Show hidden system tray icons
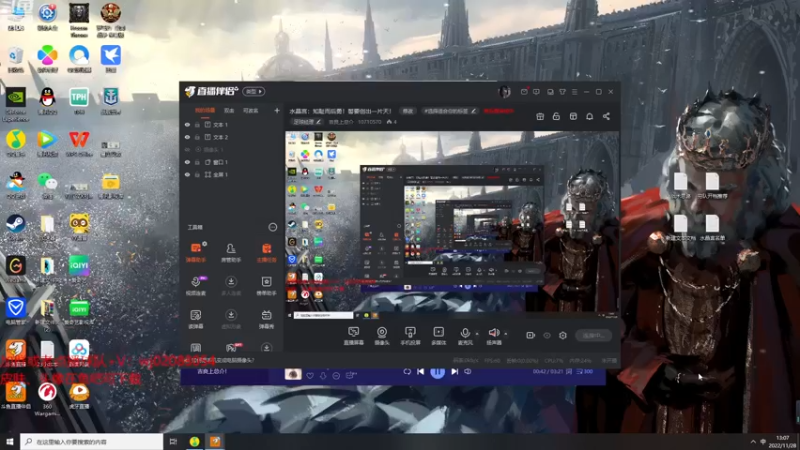Image resolution: width=800 pixels, height=450 pixels. (x=753, y=441)
